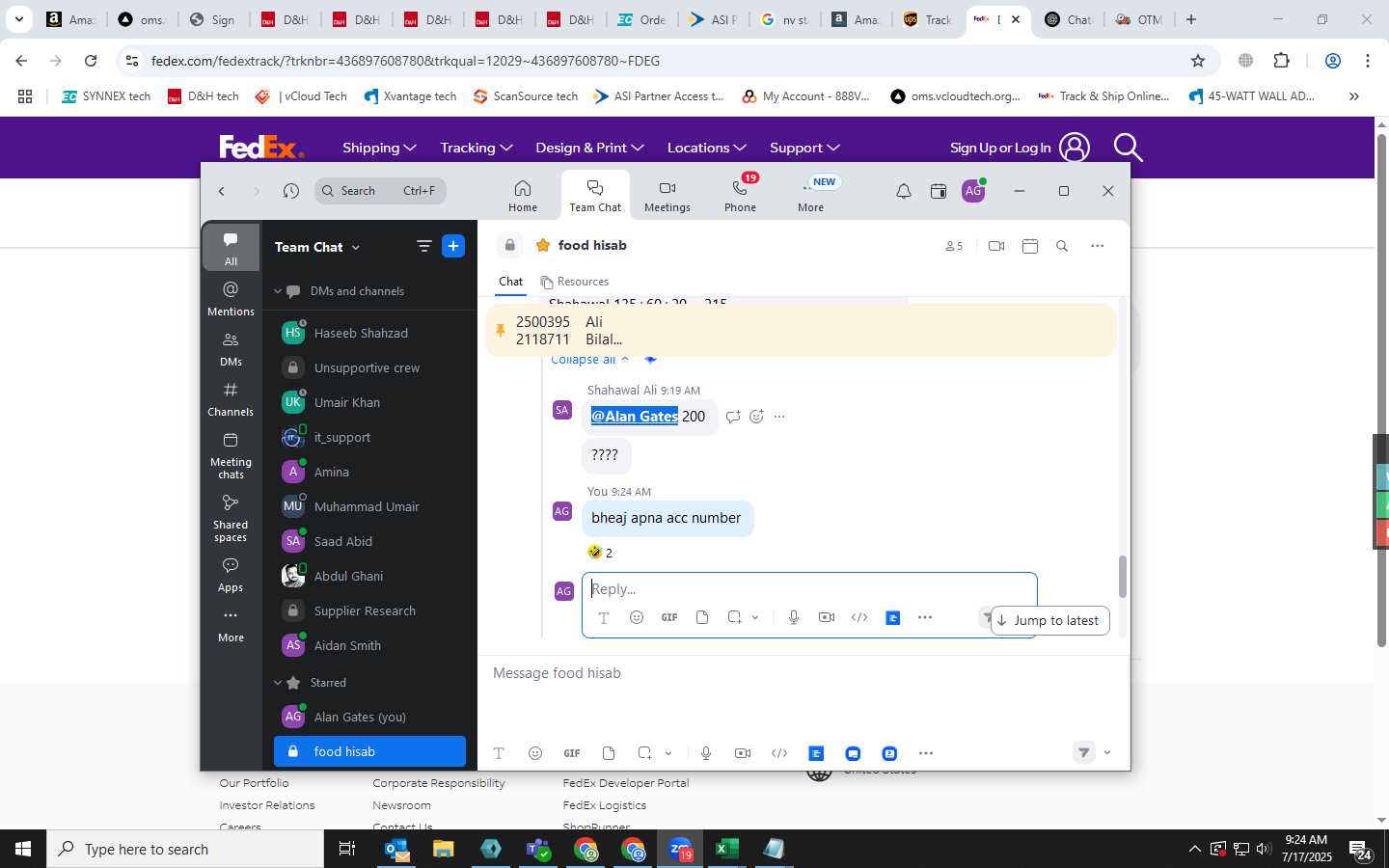This screenshot has height=868, width=1389.
Task: Toggle the laughing emoji reaction with count 2
Action: coord(600,553)
